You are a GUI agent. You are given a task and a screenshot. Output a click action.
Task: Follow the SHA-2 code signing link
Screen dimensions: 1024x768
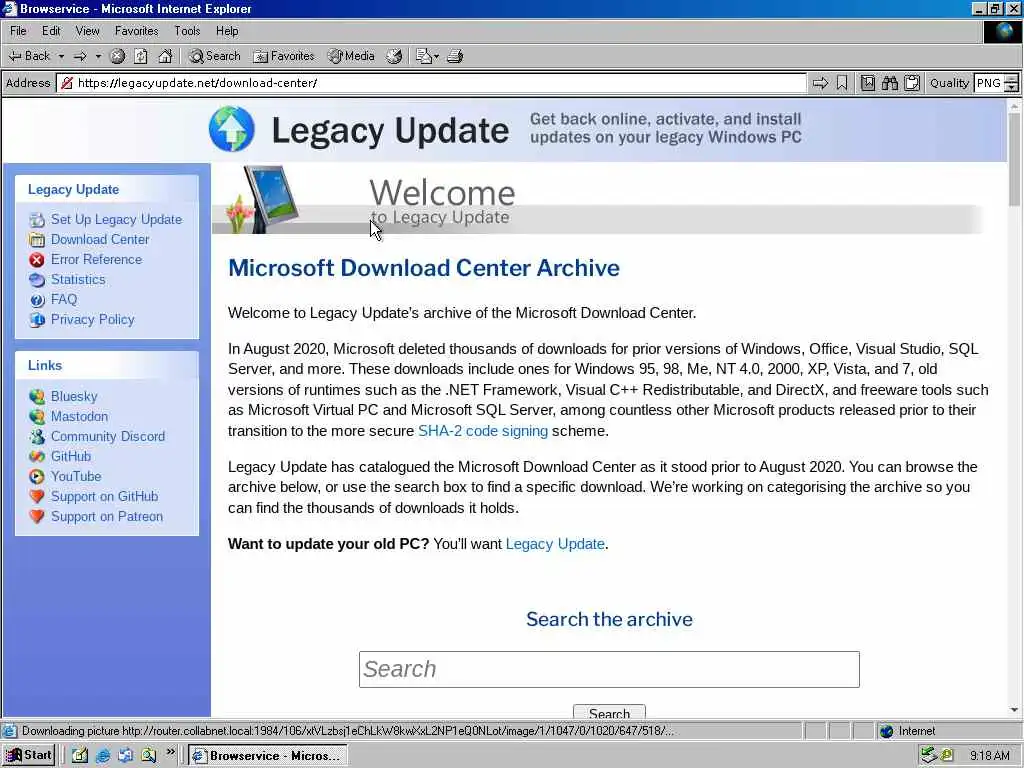point(483,431)
